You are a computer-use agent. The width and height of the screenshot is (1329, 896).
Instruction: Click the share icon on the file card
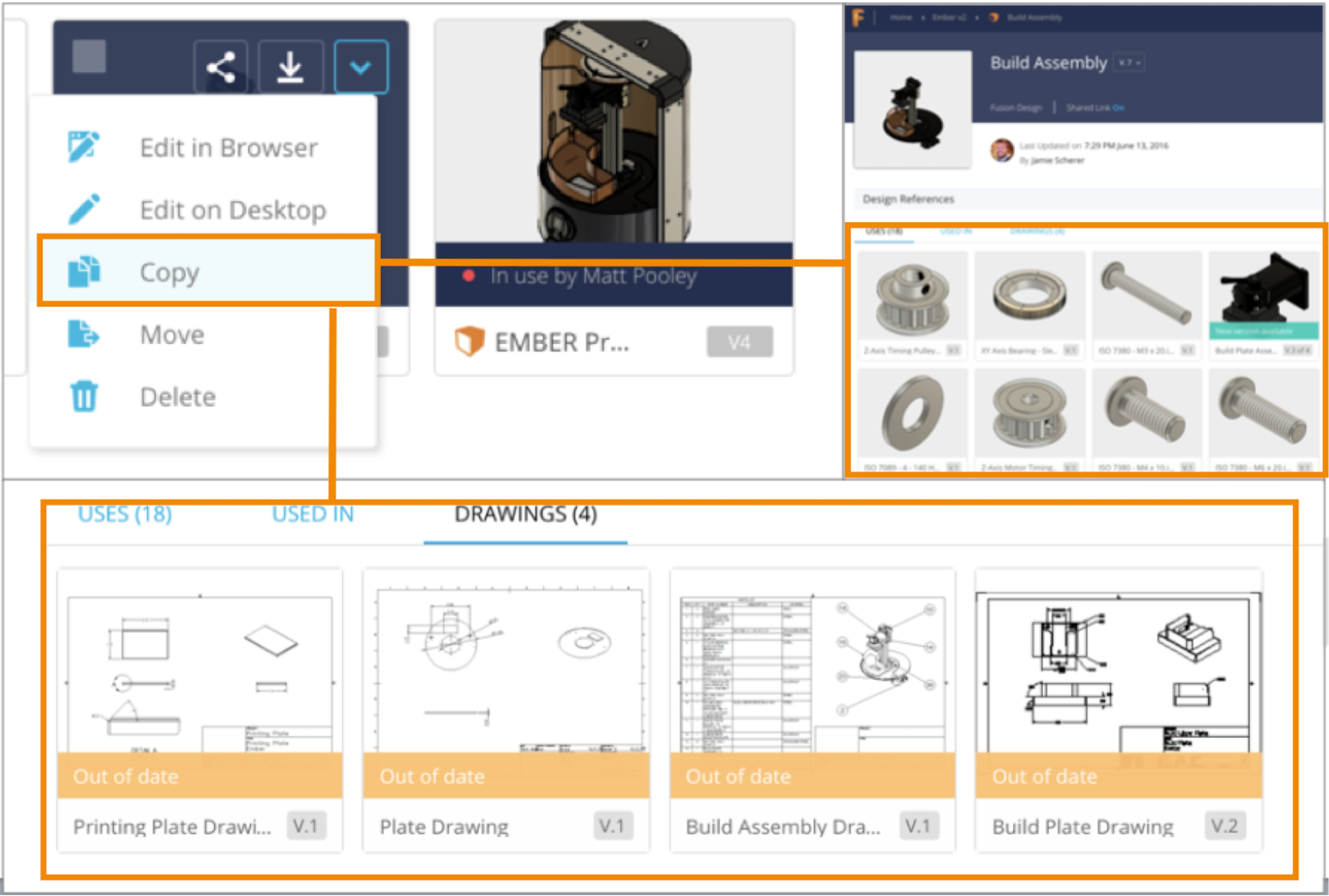point(221,66)
